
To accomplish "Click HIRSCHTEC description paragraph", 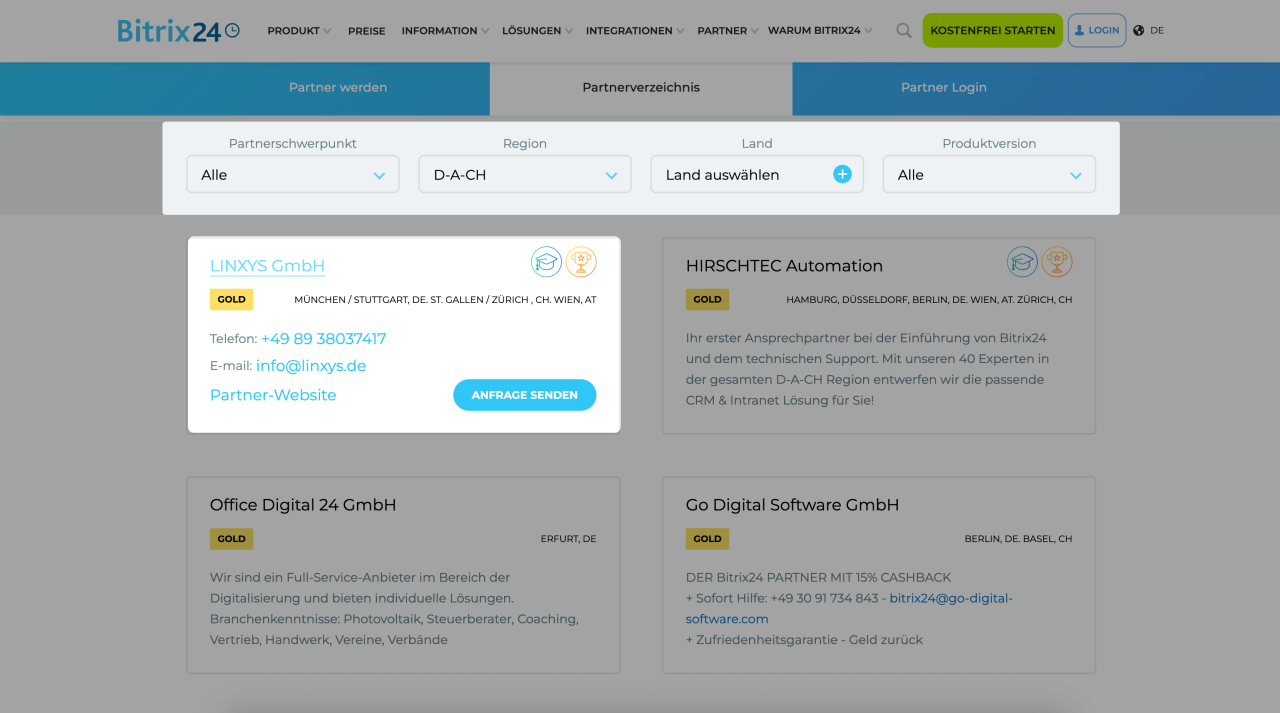I will (x=866, y=369).
